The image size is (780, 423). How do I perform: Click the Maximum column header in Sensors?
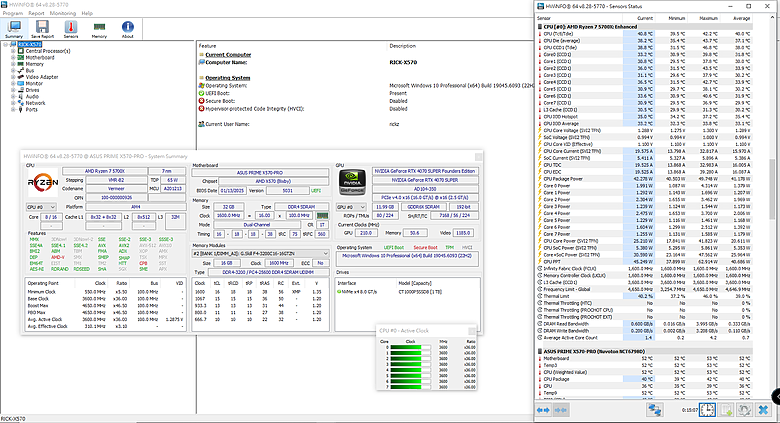click(708, 18)
